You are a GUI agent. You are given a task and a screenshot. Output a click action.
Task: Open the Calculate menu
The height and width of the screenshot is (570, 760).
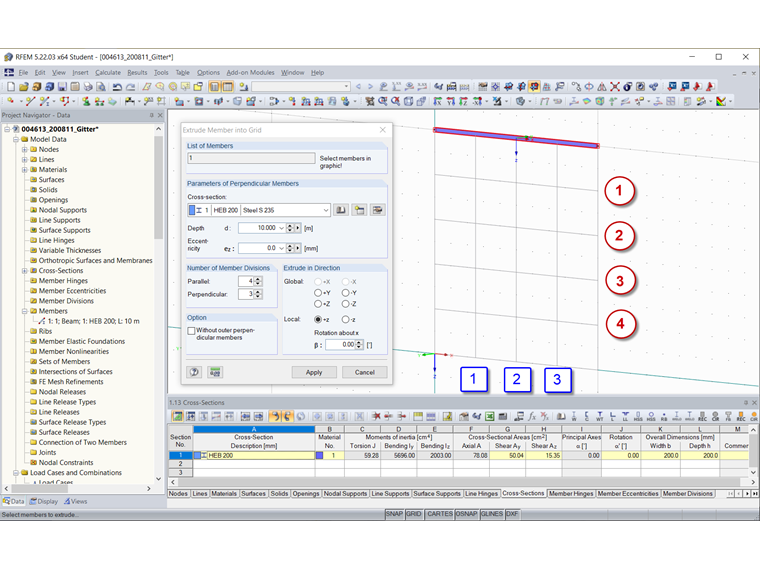point(108,73)
